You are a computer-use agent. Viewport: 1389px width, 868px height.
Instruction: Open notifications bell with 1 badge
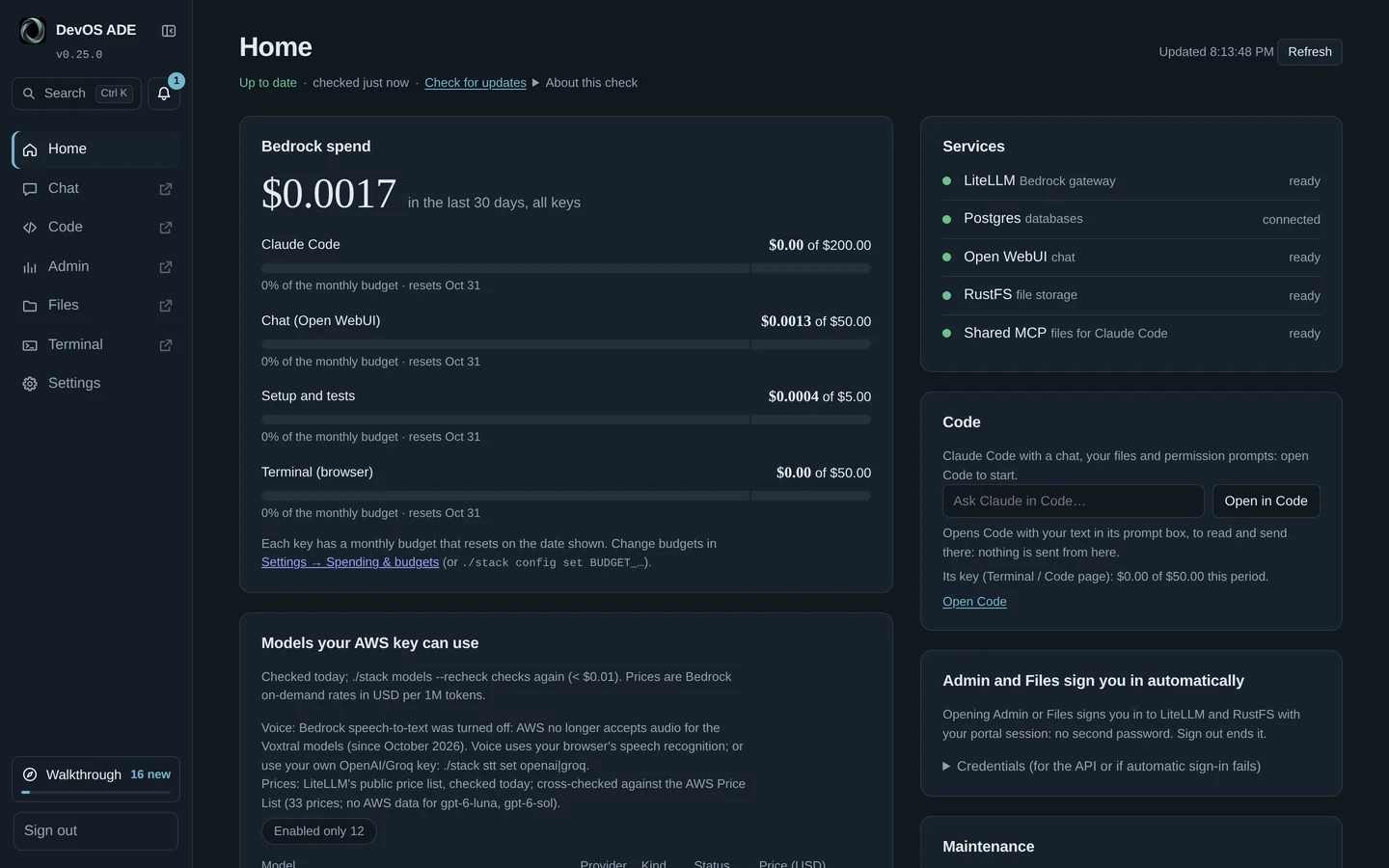[164, 94]
